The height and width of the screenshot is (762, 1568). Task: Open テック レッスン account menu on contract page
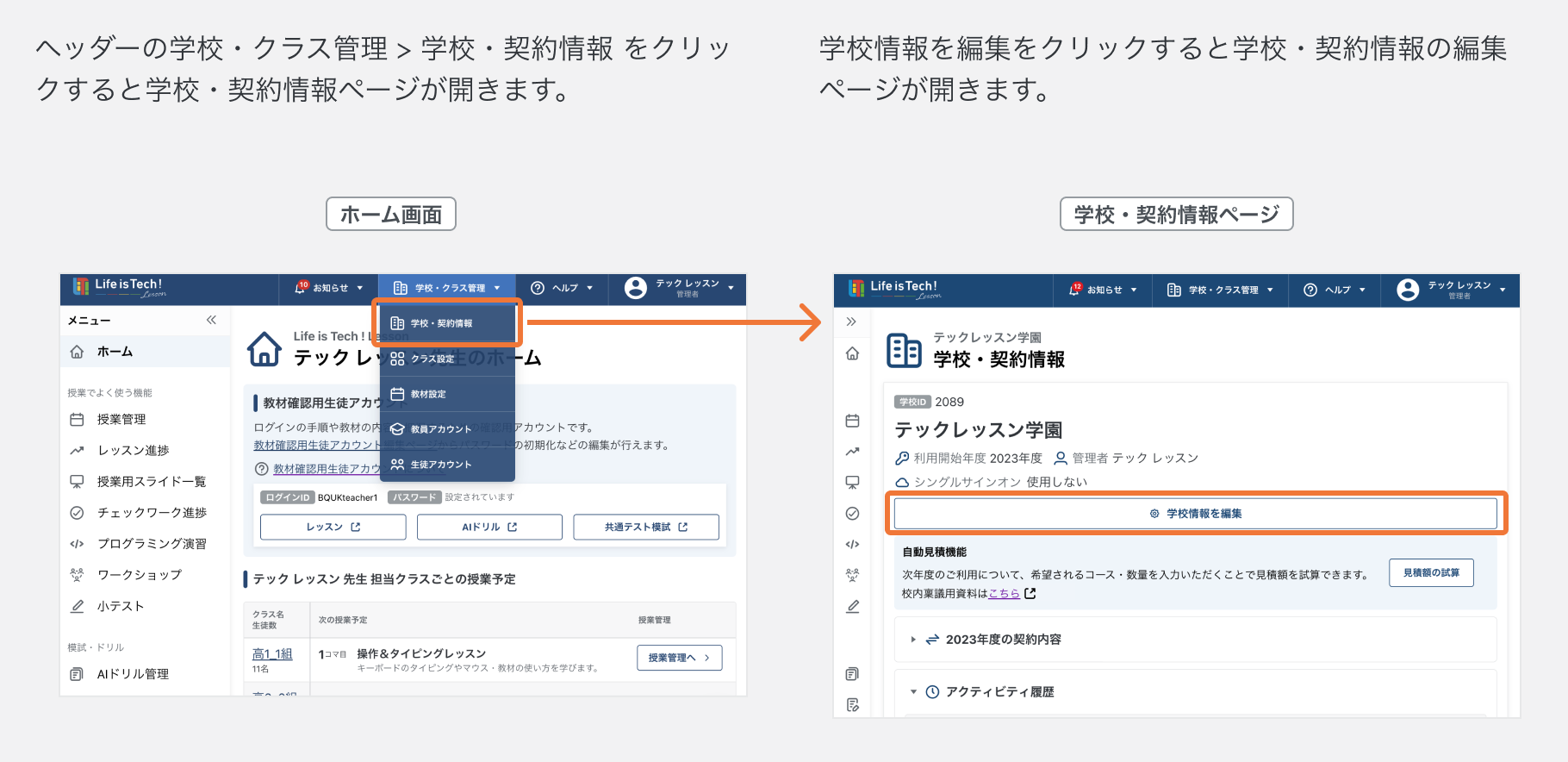(x=1451, y=290)
